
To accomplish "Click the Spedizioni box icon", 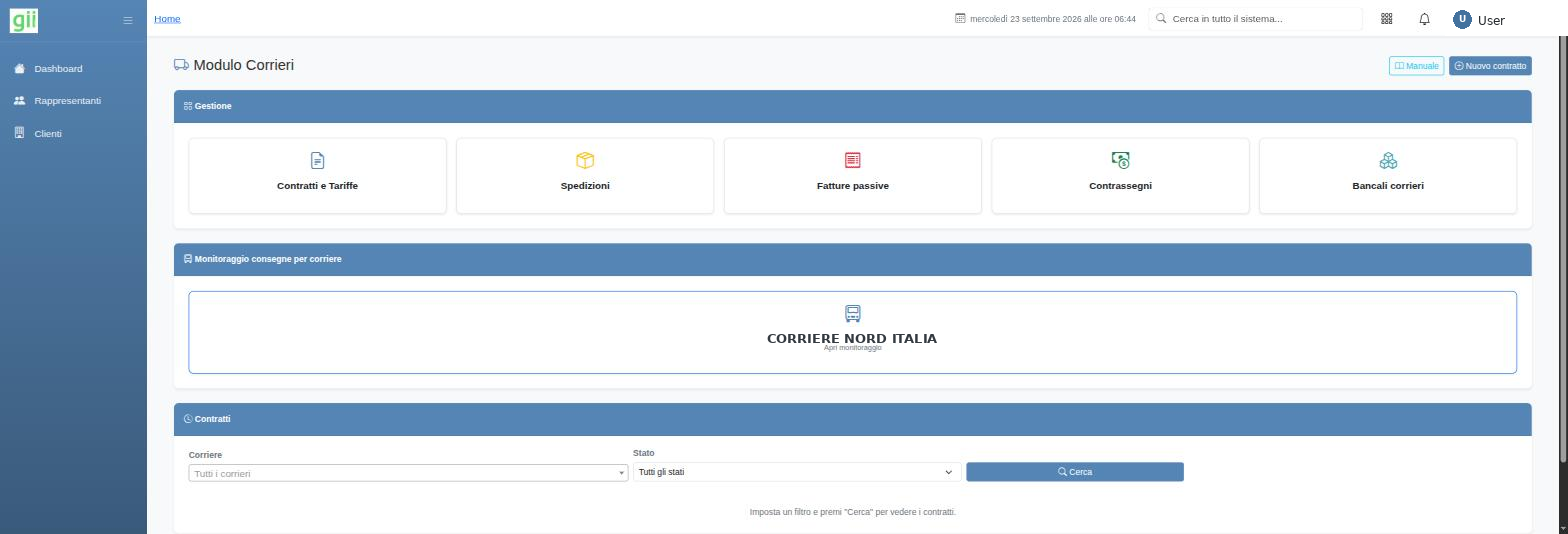I will pyautogui.click(x=585, y=160).
